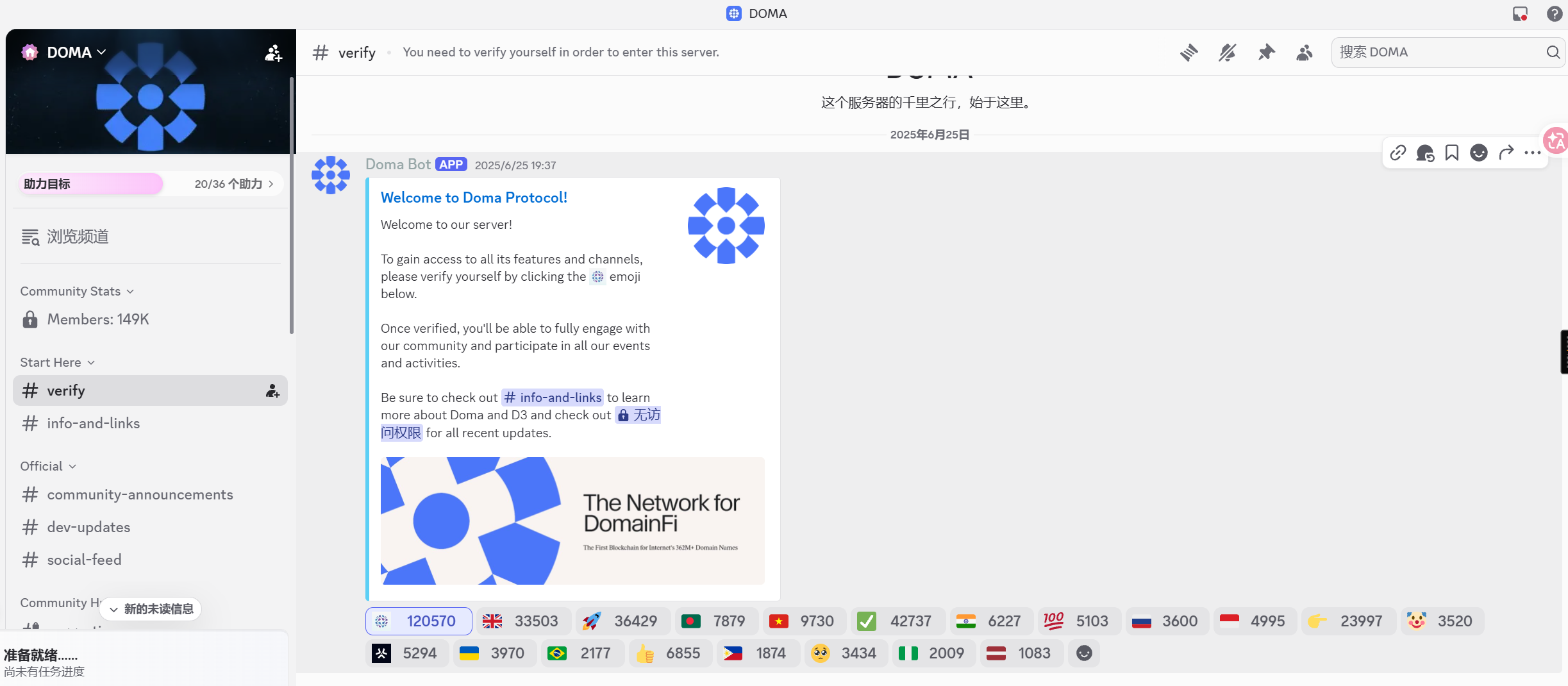Screen dimensions: 1568x686
Task: Toggle member list icon in header
Action: (1305, 53)
